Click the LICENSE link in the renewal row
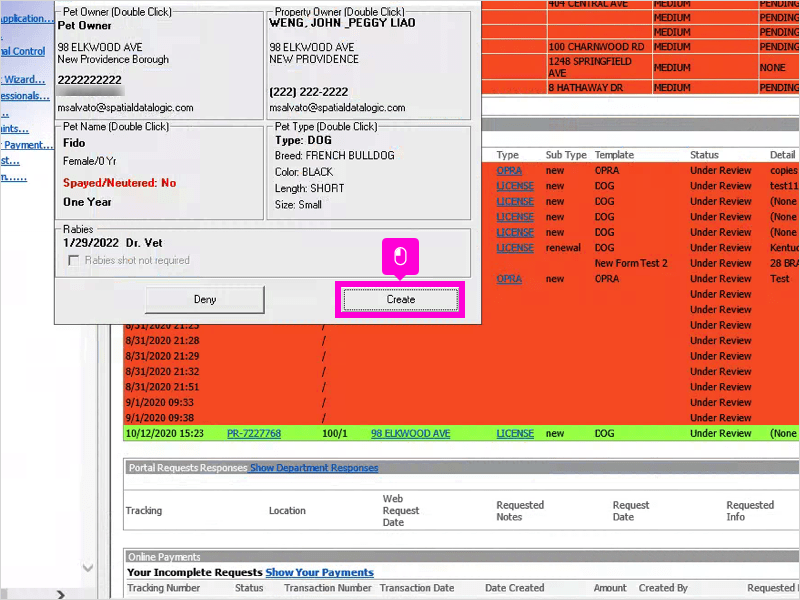 coord(515,248)
